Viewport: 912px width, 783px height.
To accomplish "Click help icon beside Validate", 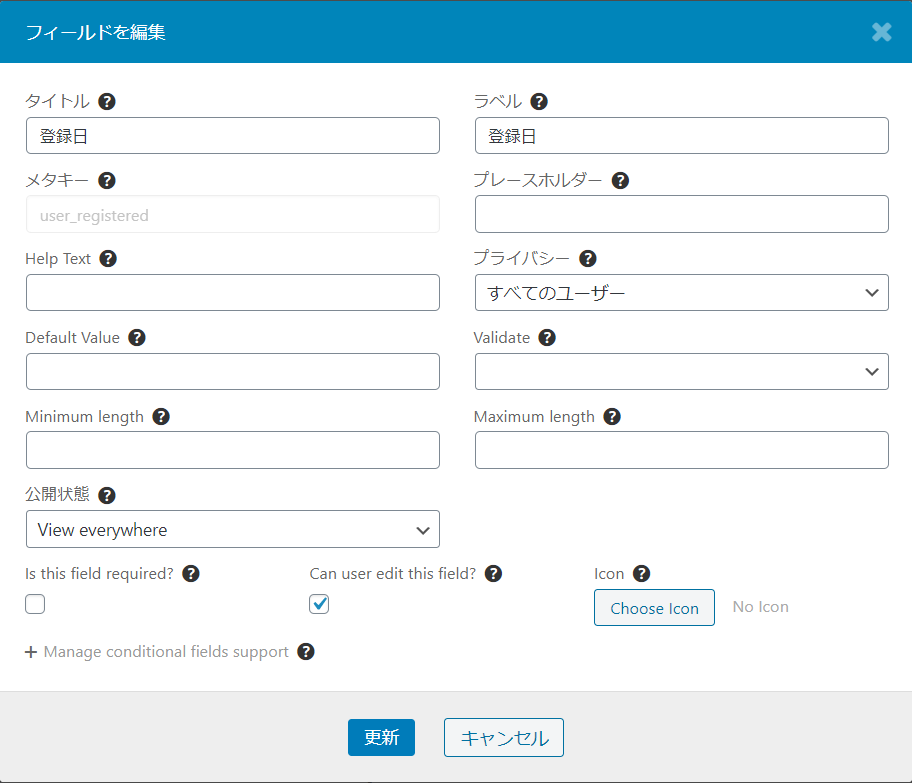I will click(x=547, y=337).
